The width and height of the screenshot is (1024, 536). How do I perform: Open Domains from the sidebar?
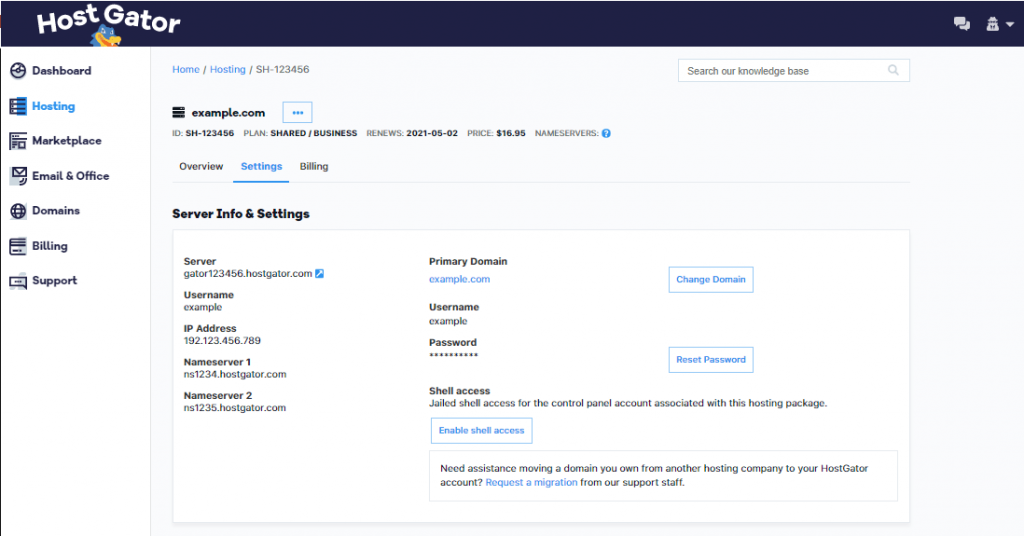point(56,210)
